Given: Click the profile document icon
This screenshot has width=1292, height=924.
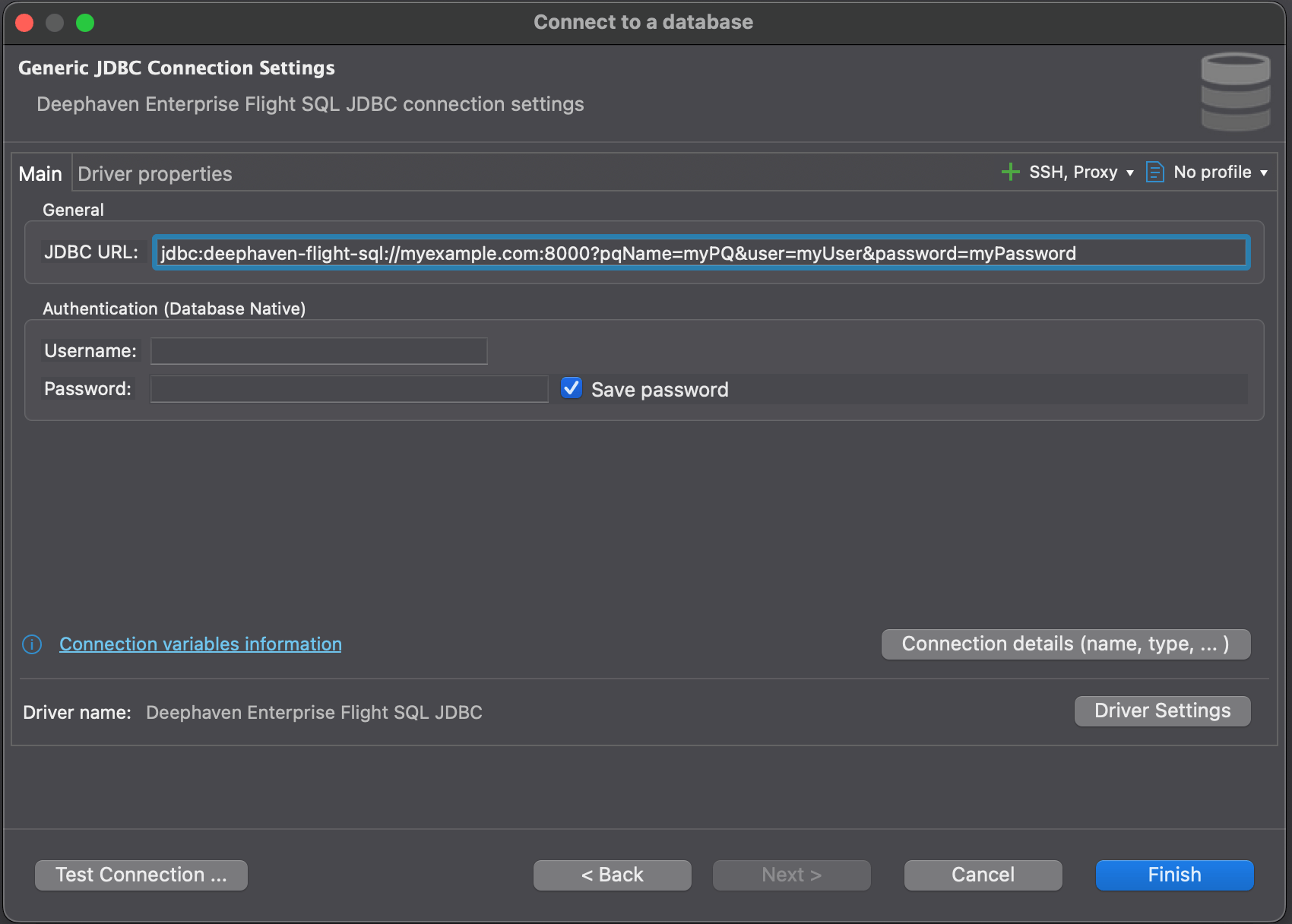Looking at the screenshot, I should tap(1154, 172).
